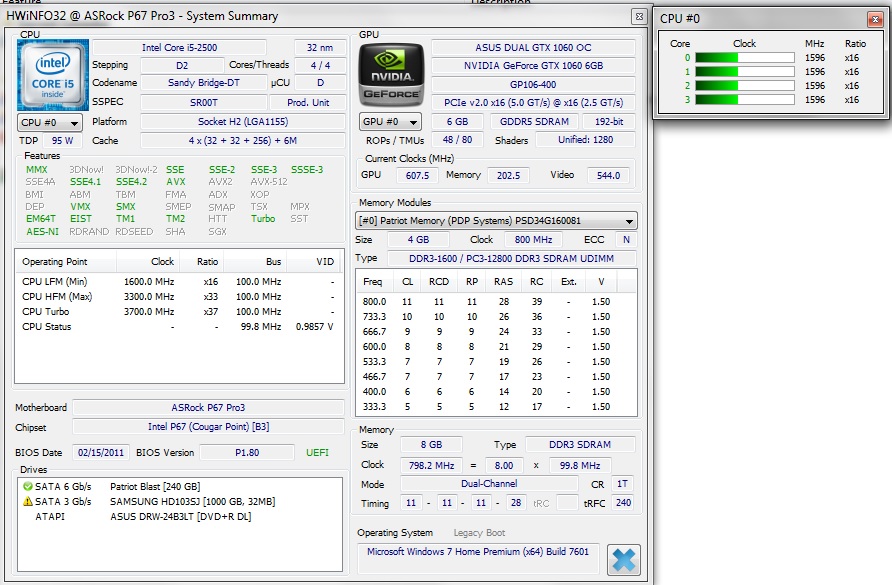Select the 333.3 frequency timing row

[x=495, y=407]
